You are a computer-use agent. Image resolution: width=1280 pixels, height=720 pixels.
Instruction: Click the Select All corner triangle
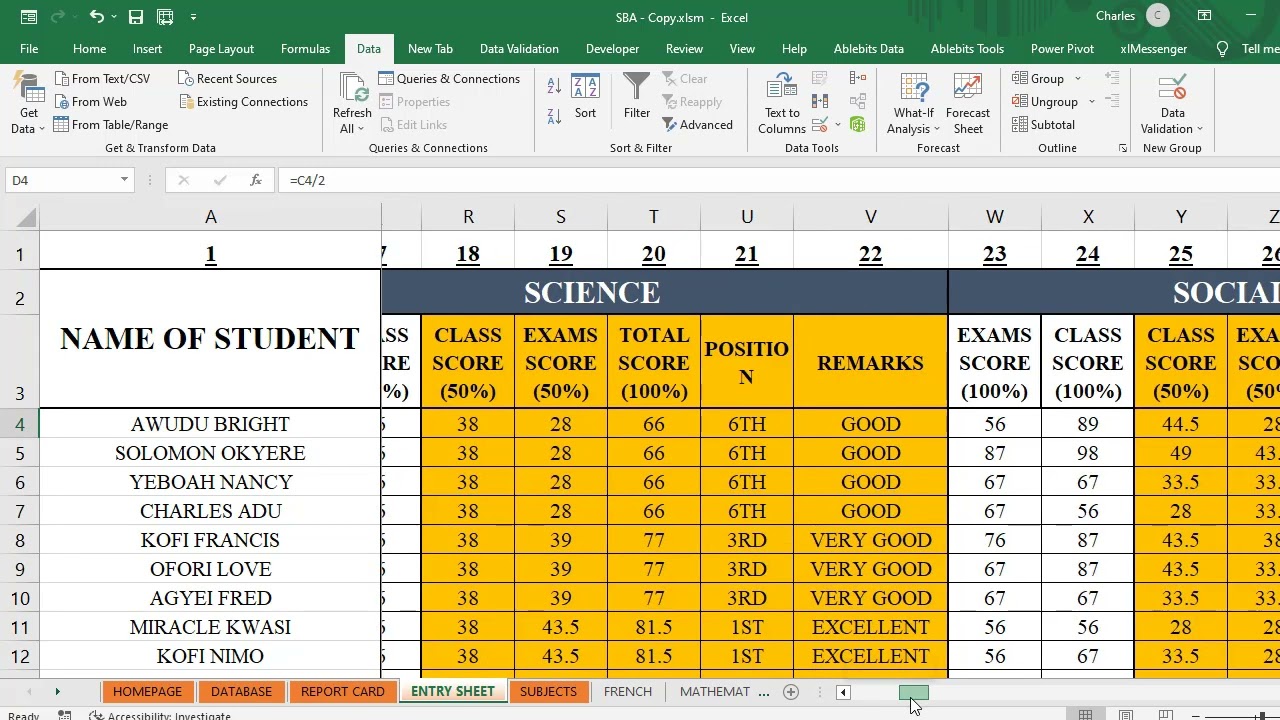click(x=27, y=217)
